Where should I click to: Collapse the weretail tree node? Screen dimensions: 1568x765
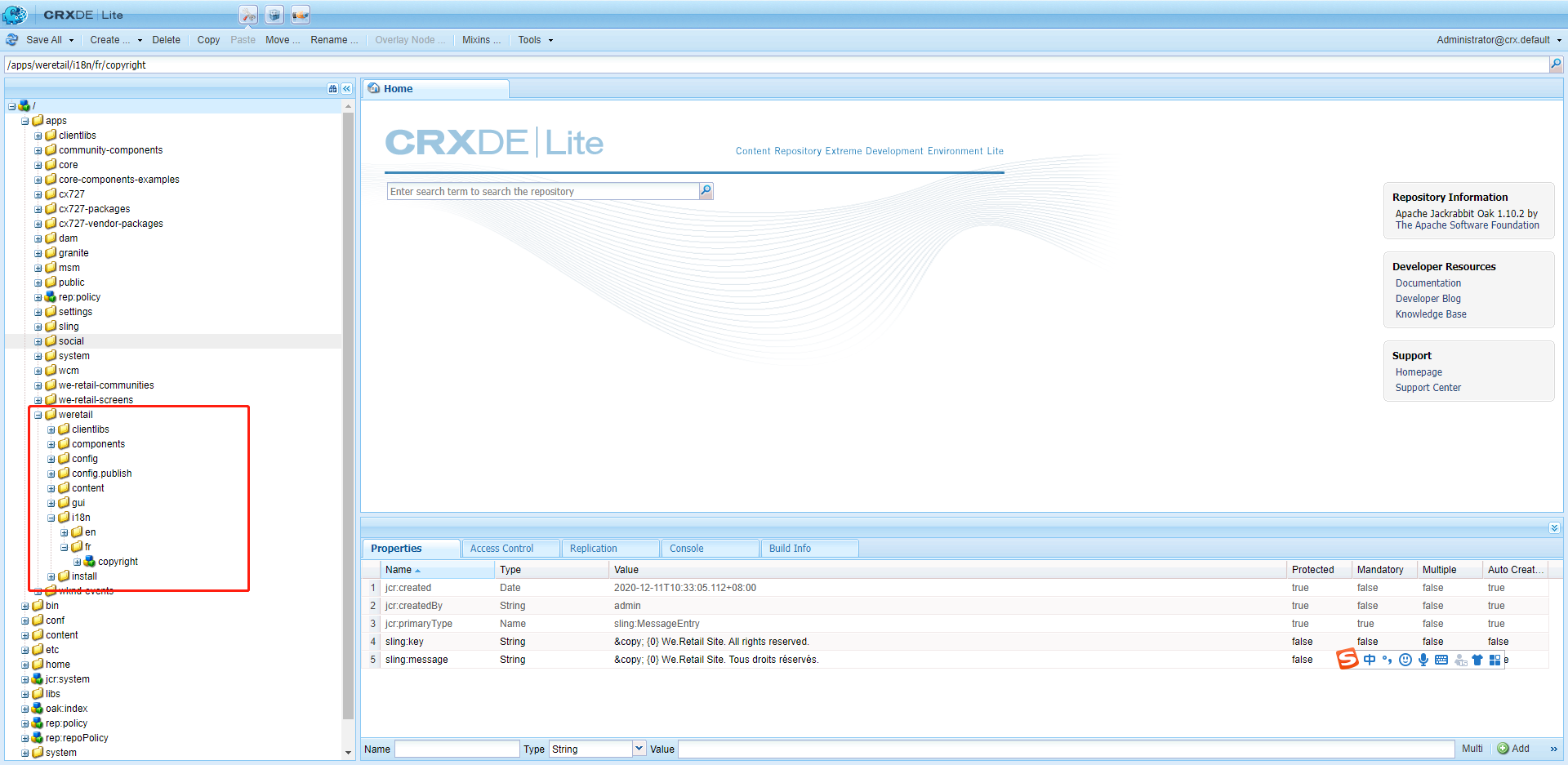coord(38,415)
